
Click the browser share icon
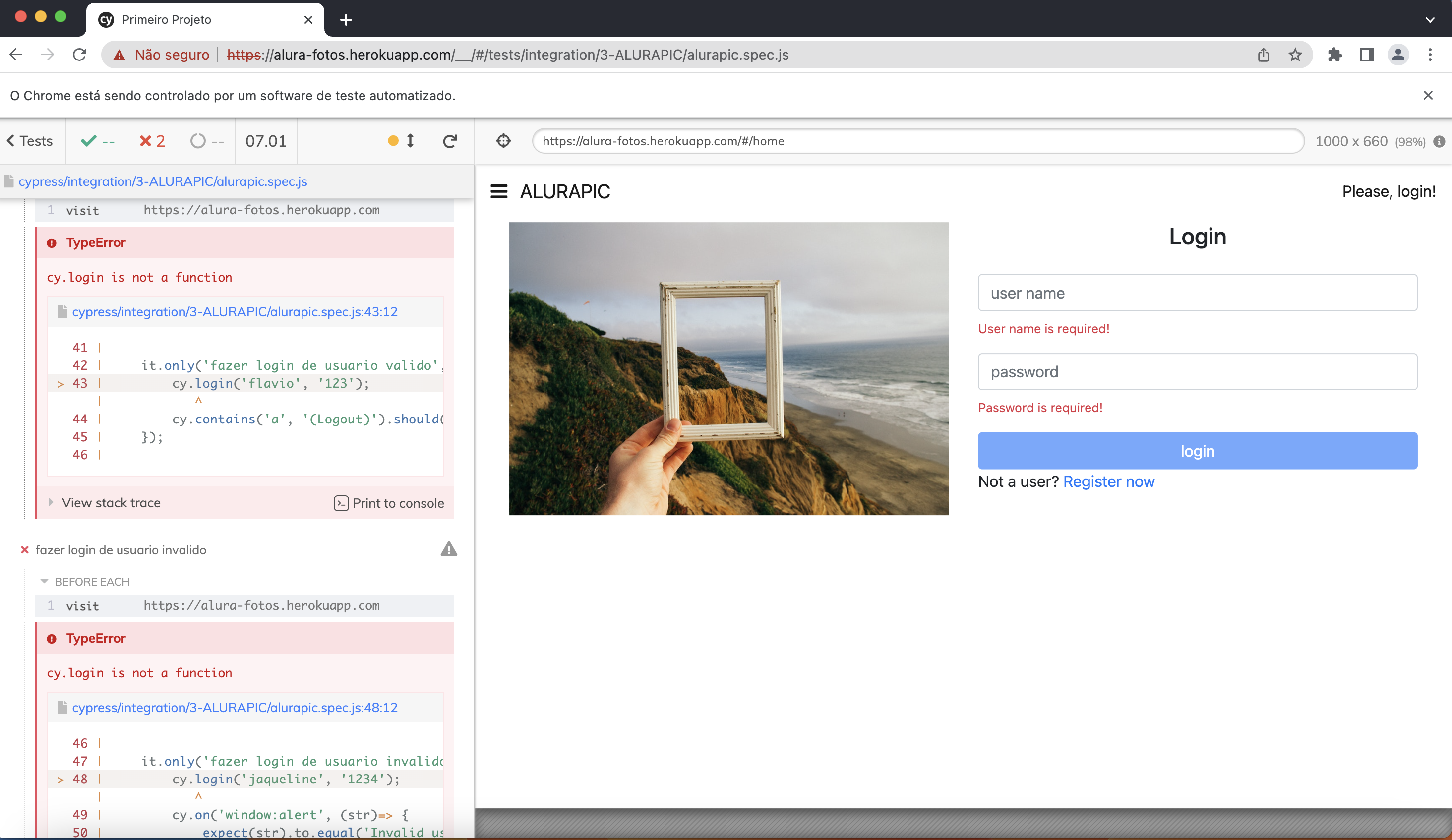coord(1263,55)
